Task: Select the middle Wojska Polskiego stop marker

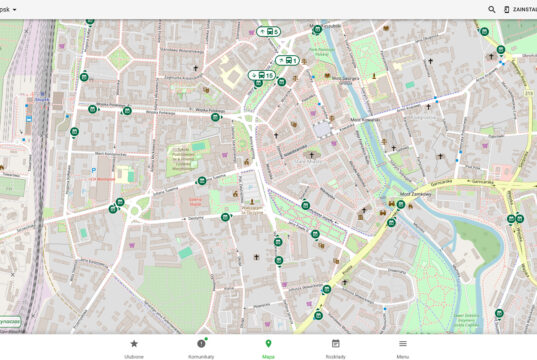Action: pos(127,111)
